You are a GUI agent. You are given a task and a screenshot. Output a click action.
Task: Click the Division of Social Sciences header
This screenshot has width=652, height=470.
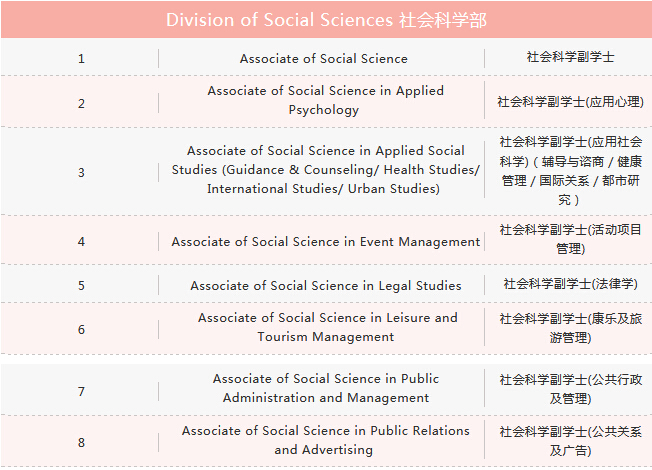click(x=326, y=20)
